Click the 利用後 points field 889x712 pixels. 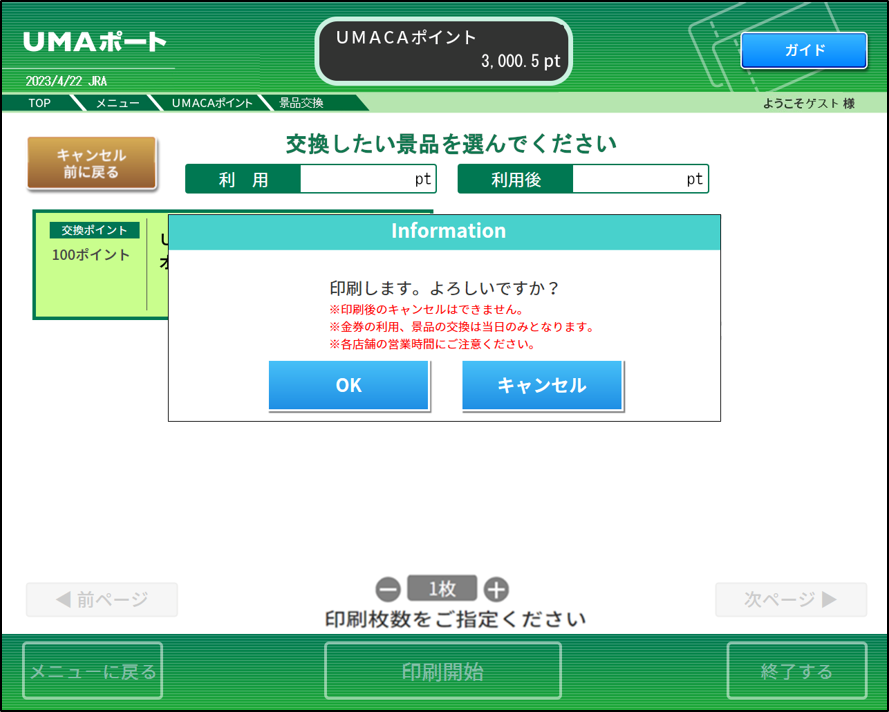pyautogui.click(x=639, y=179)
